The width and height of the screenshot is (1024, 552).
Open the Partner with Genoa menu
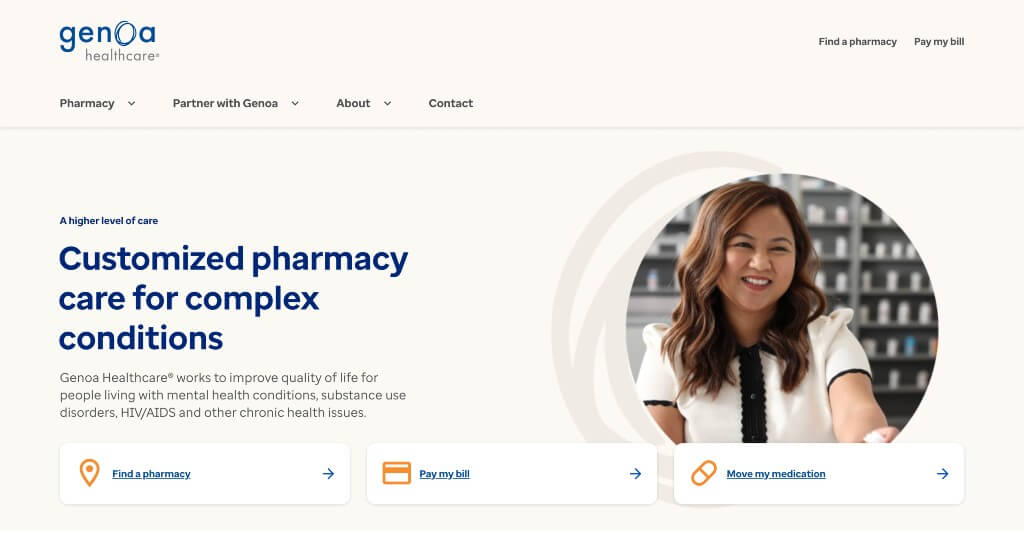(x=225, y=103)
